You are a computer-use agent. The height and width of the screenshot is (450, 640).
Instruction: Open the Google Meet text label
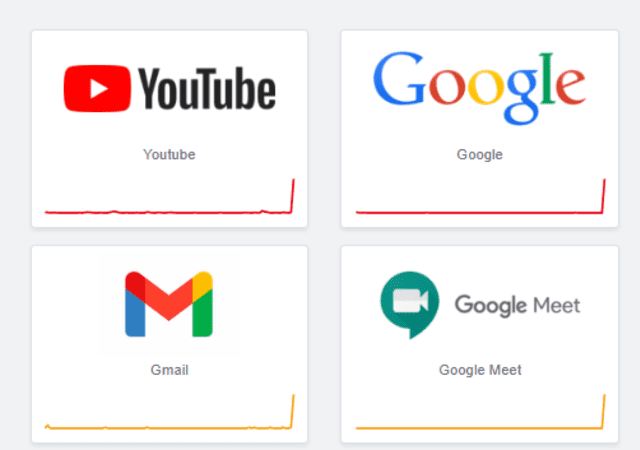coord(480,370)
